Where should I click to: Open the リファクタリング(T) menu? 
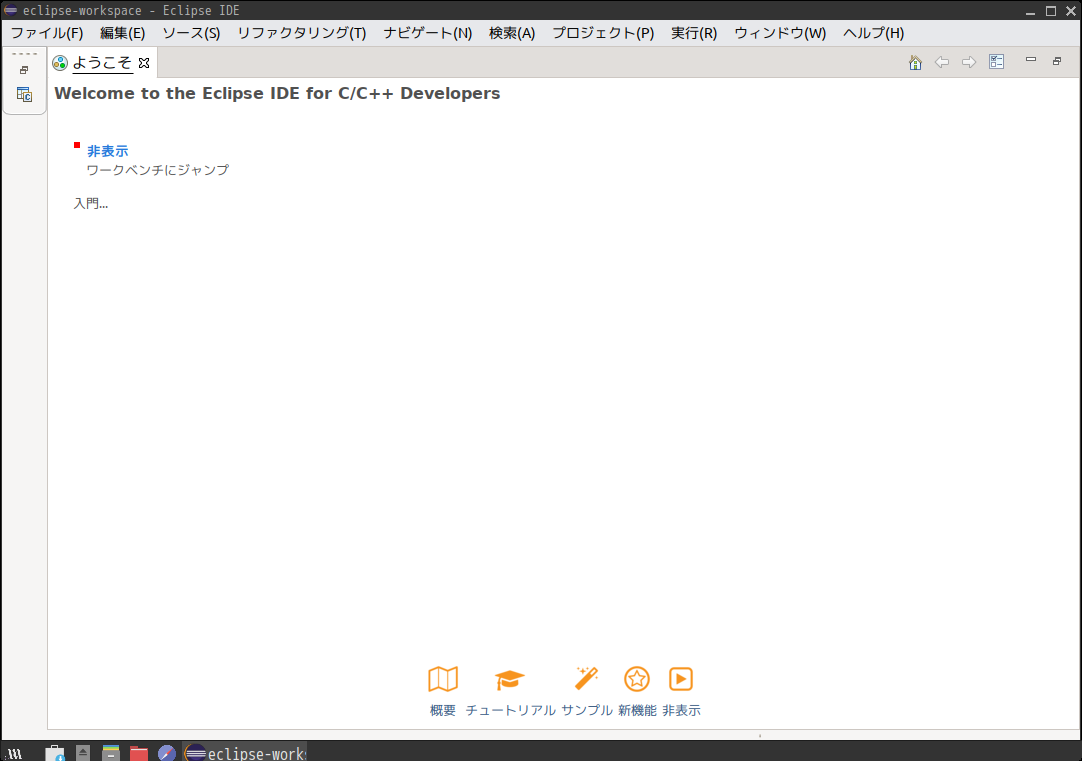click(302, 33)
